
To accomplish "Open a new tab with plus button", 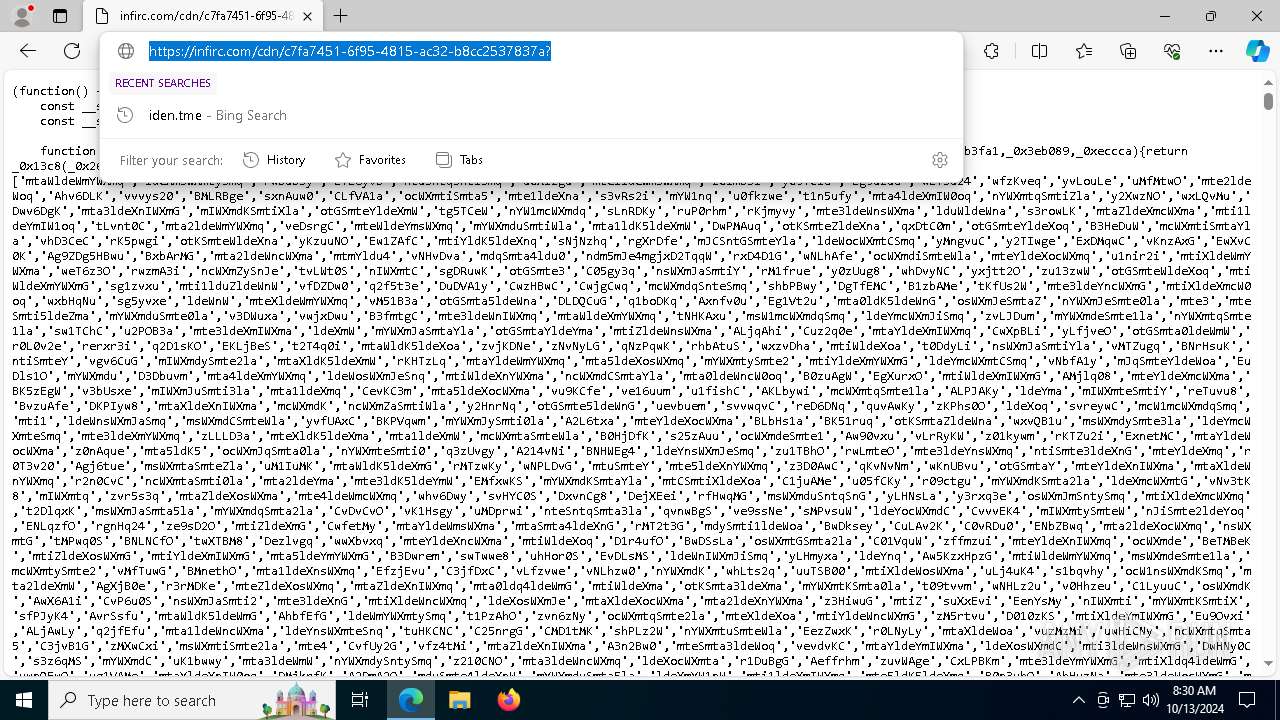I will pos(341,16).
